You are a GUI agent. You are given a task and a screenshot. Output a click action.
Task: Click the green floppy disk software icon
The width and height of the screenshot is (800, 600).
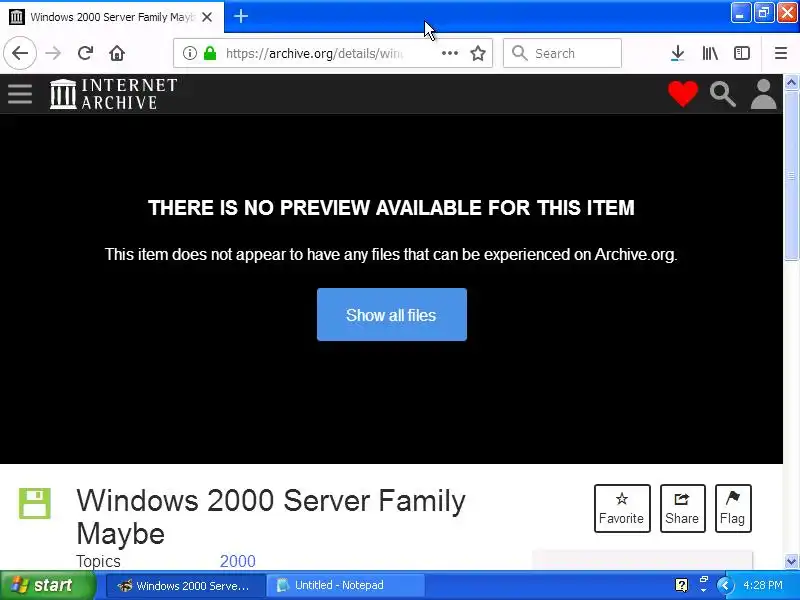[x=35, y=503]
